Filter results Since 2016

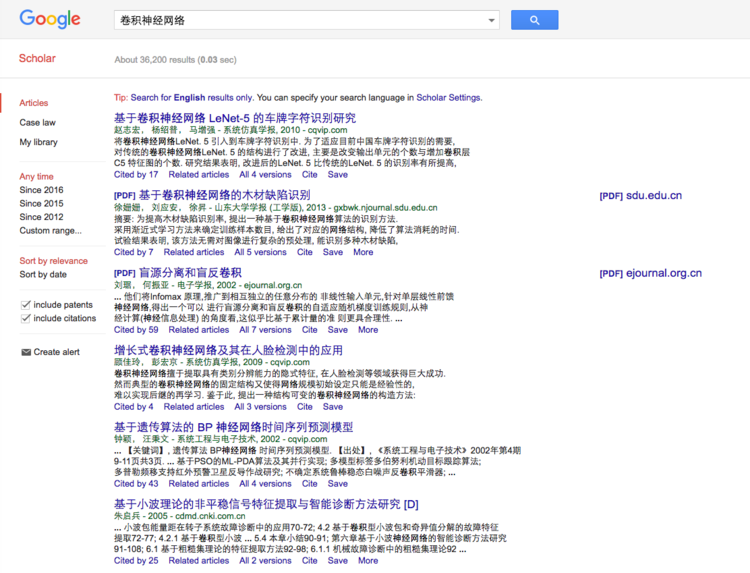41,190
